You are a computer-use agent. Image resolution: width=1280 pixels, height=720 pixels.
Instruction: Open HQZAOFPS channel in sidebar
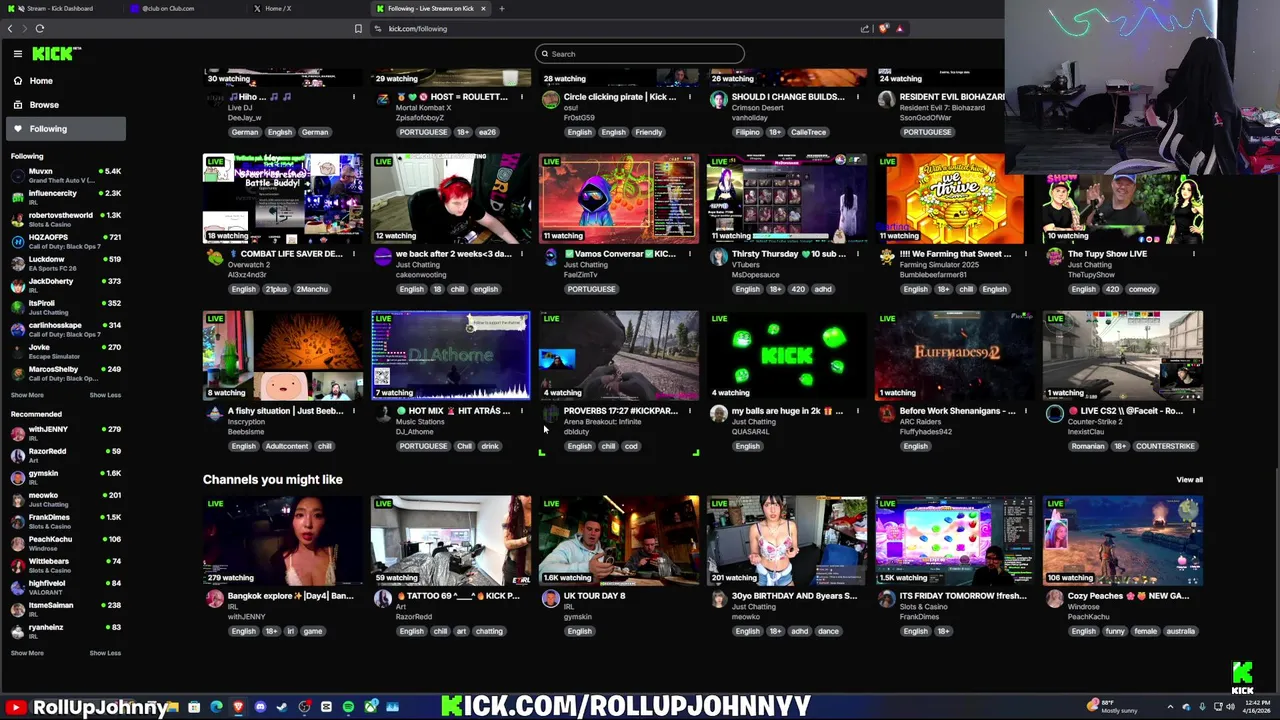pos(65,241)
